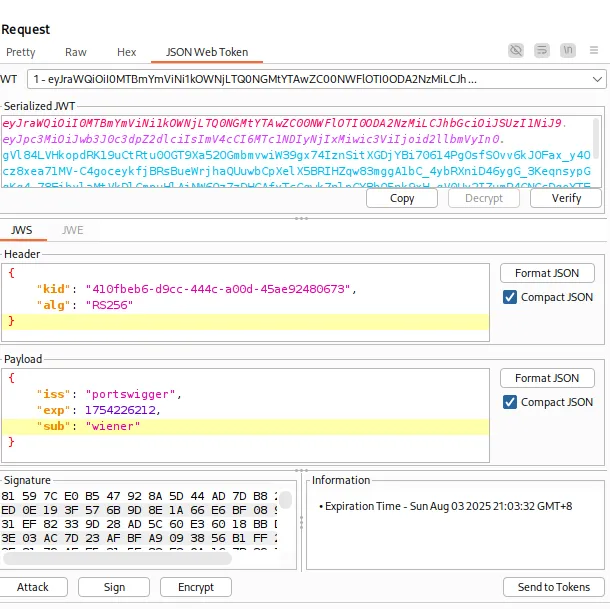
Task: Click Format JSON for the Header
Action: (547, 273)
